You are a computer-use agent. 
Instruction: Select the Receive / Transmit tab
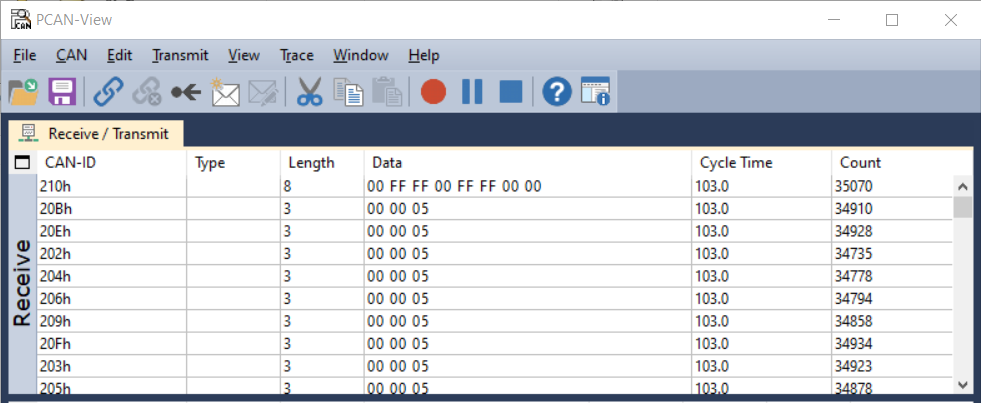pyautogui.click(x=96, y=133)
